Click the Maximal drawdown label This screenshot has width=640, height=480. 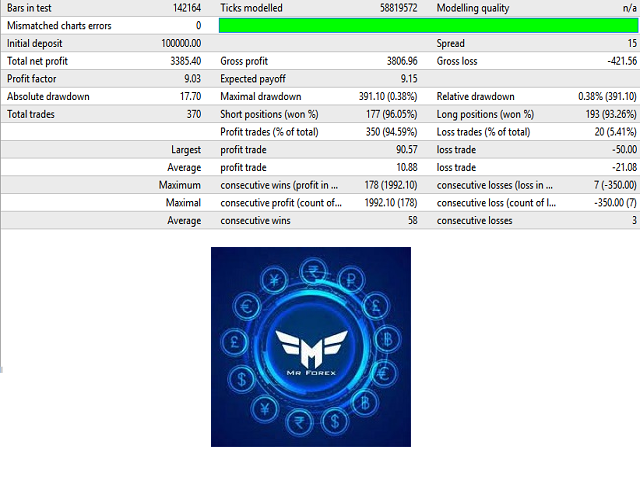261,96
